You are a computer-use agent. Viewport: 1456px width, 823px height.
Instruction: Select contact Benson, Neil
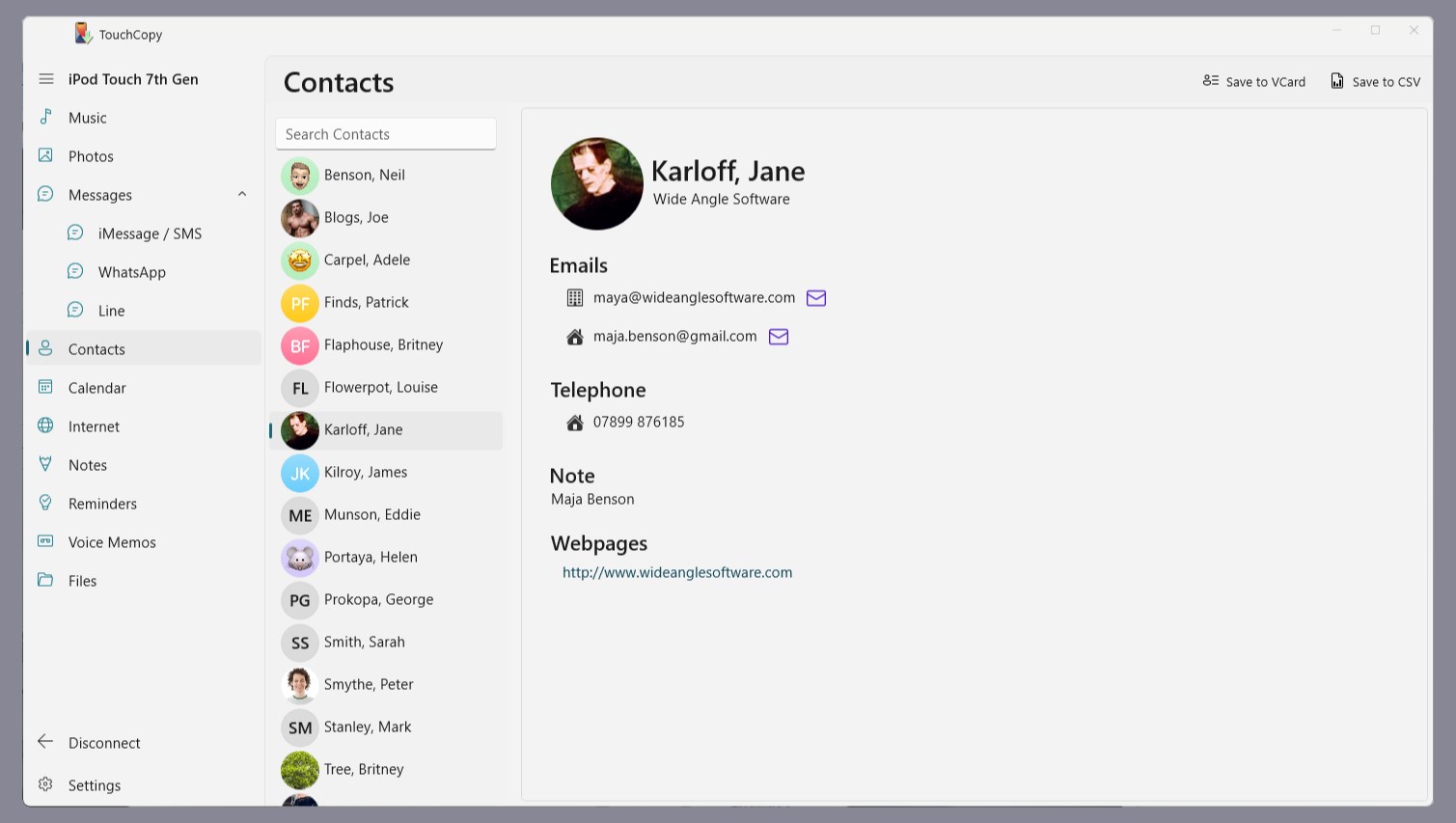[x=386, y=176]
